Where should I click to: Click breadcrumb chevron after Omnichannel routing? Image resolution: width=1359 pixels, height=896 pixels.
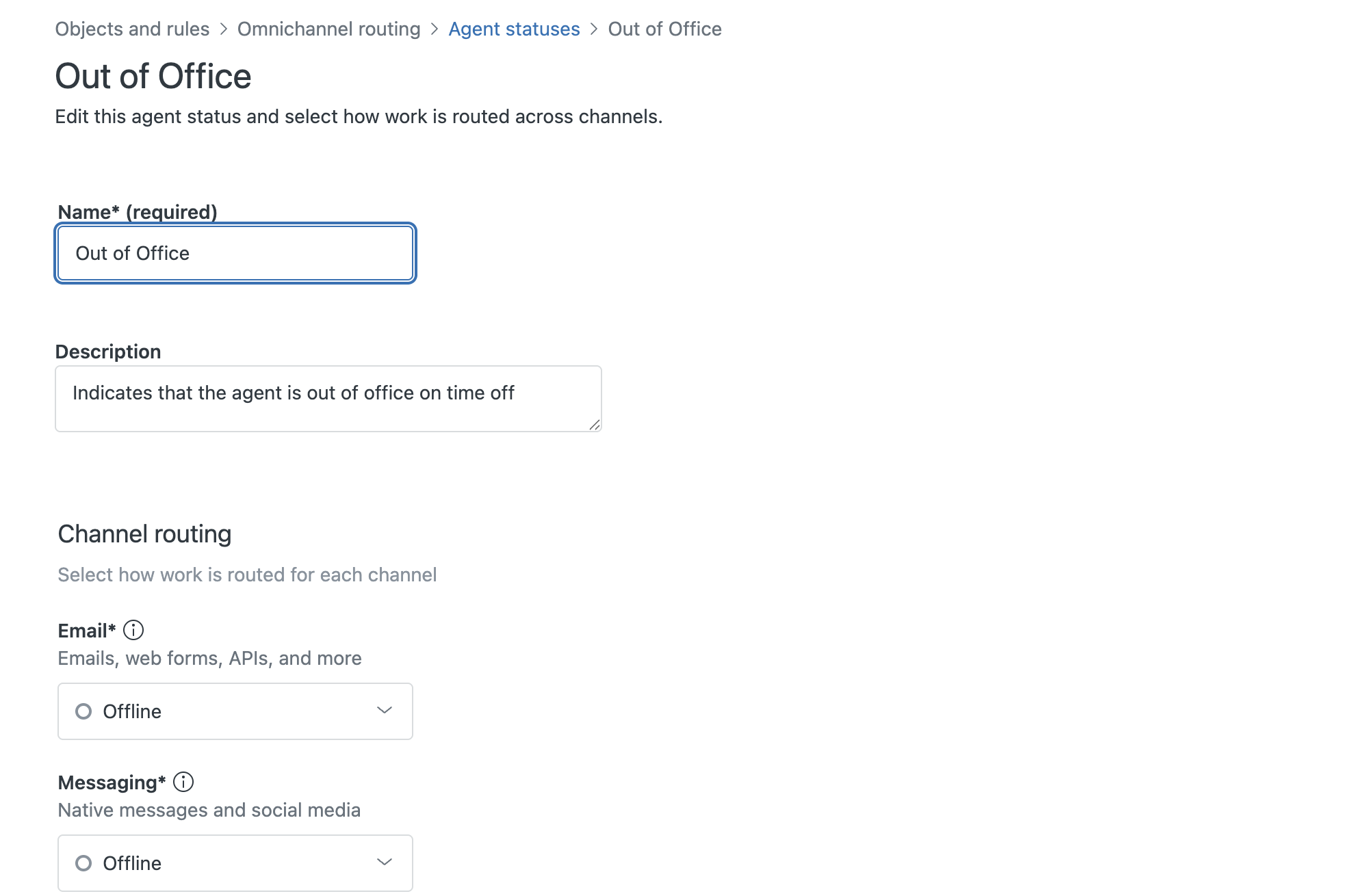click(435, 29)
